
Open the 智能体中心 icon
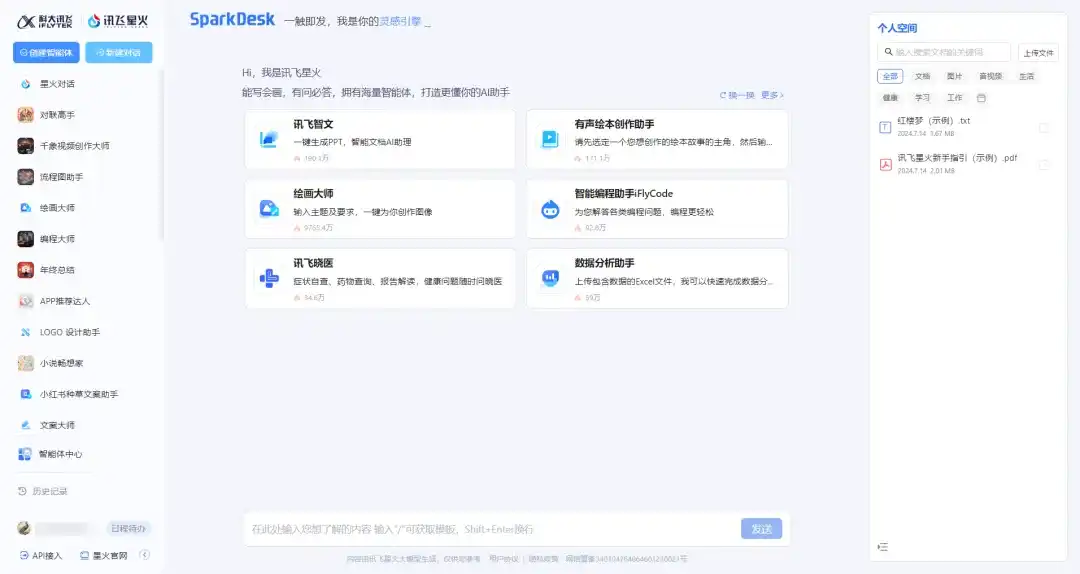click(25, 454)
